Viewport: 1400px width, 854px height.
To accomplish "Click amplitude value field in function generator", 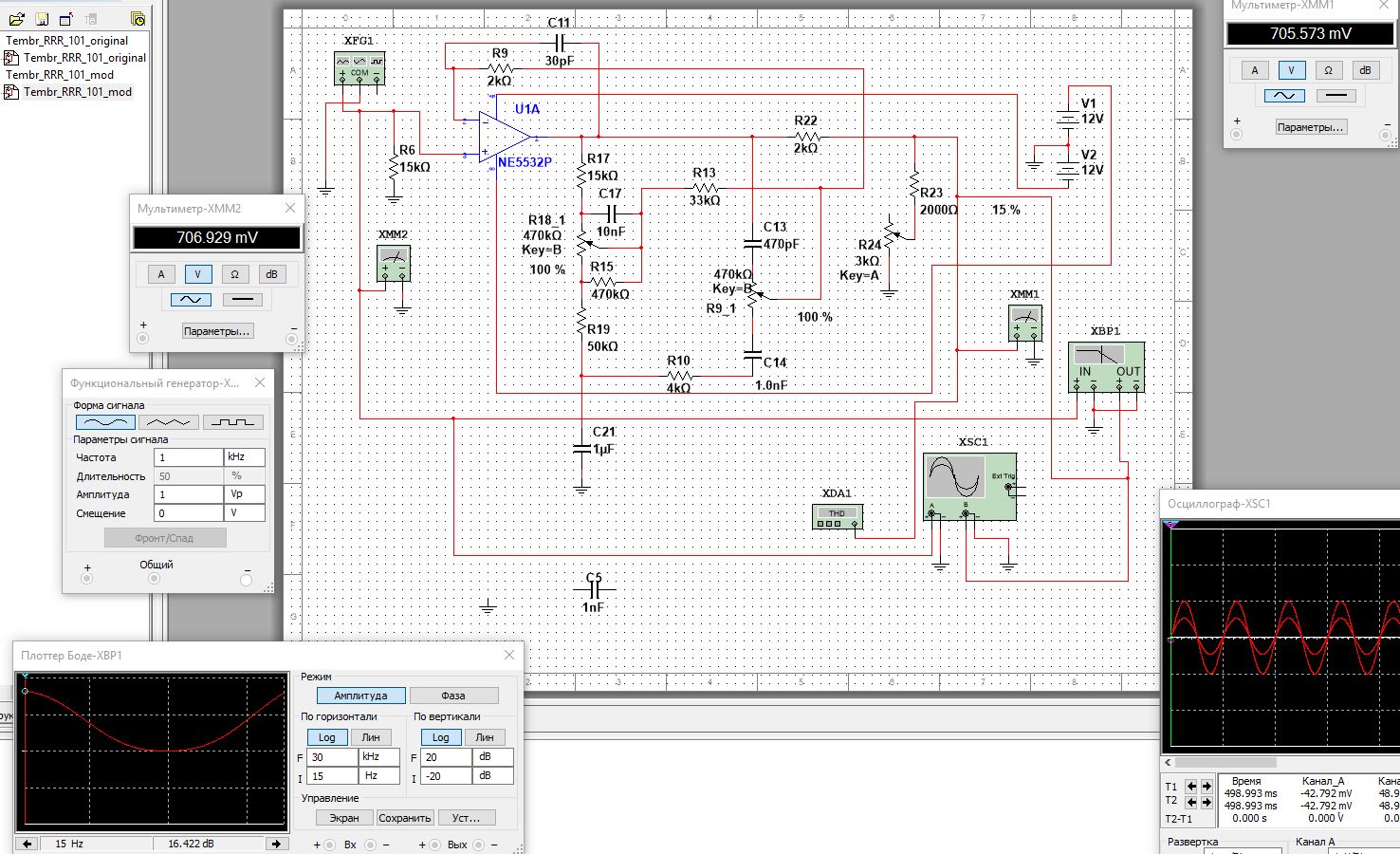I will 190,494.
